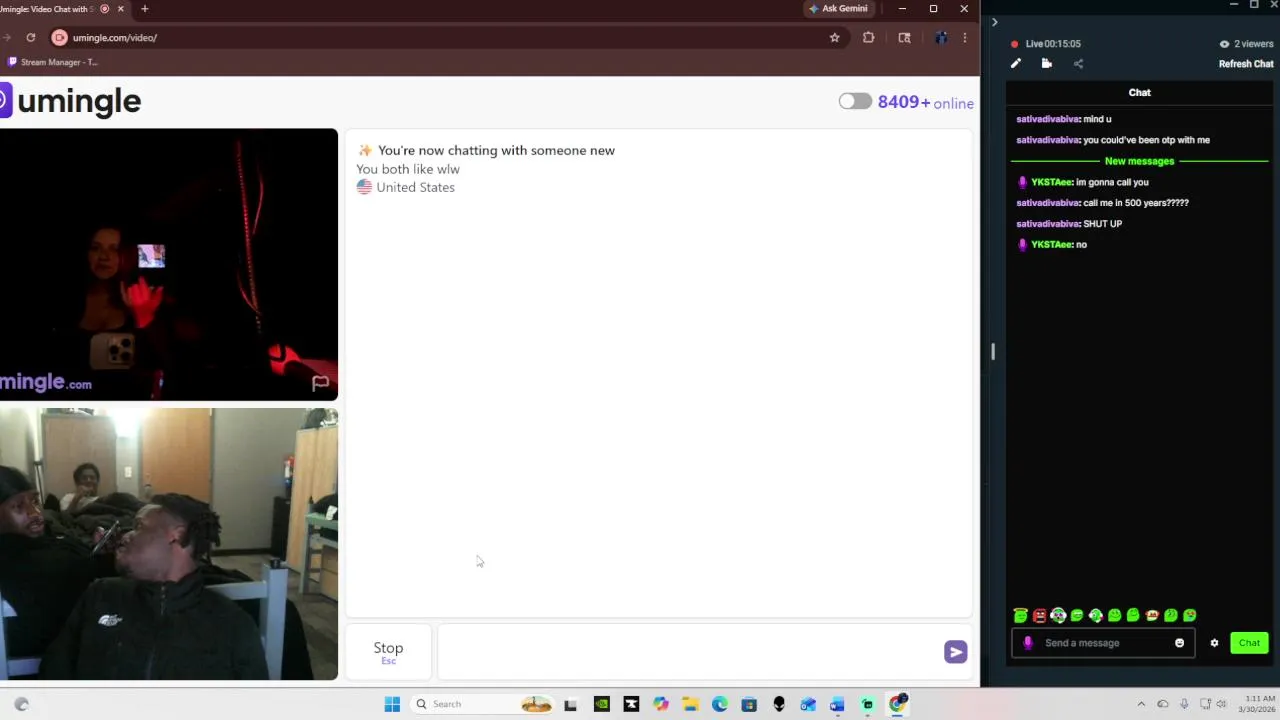Bookmark this page with the star icon
This screenshot has height=720, width=1280.
pos(834,38)
